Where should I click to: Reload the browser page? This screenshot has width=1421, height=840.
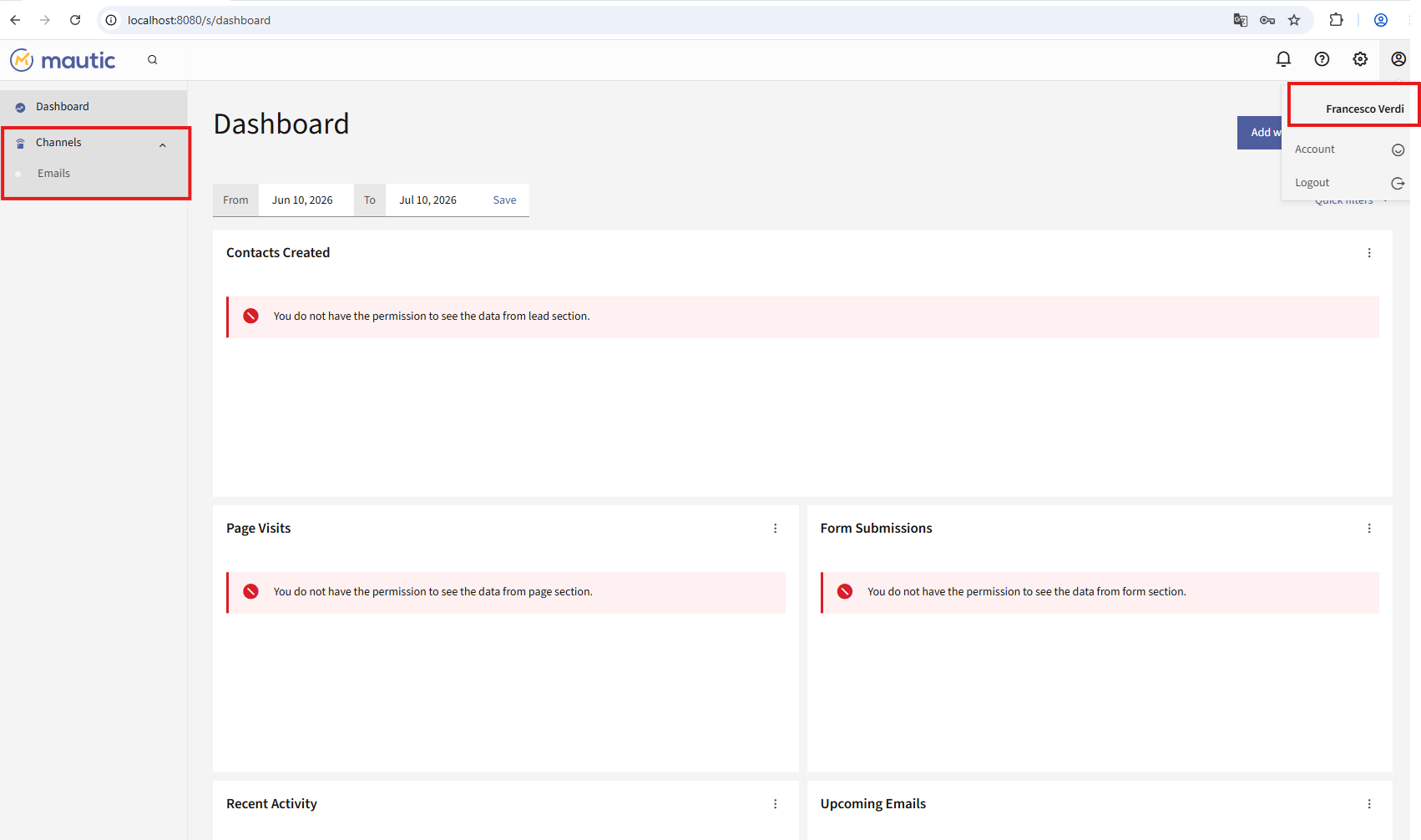(x=75, y=20)
